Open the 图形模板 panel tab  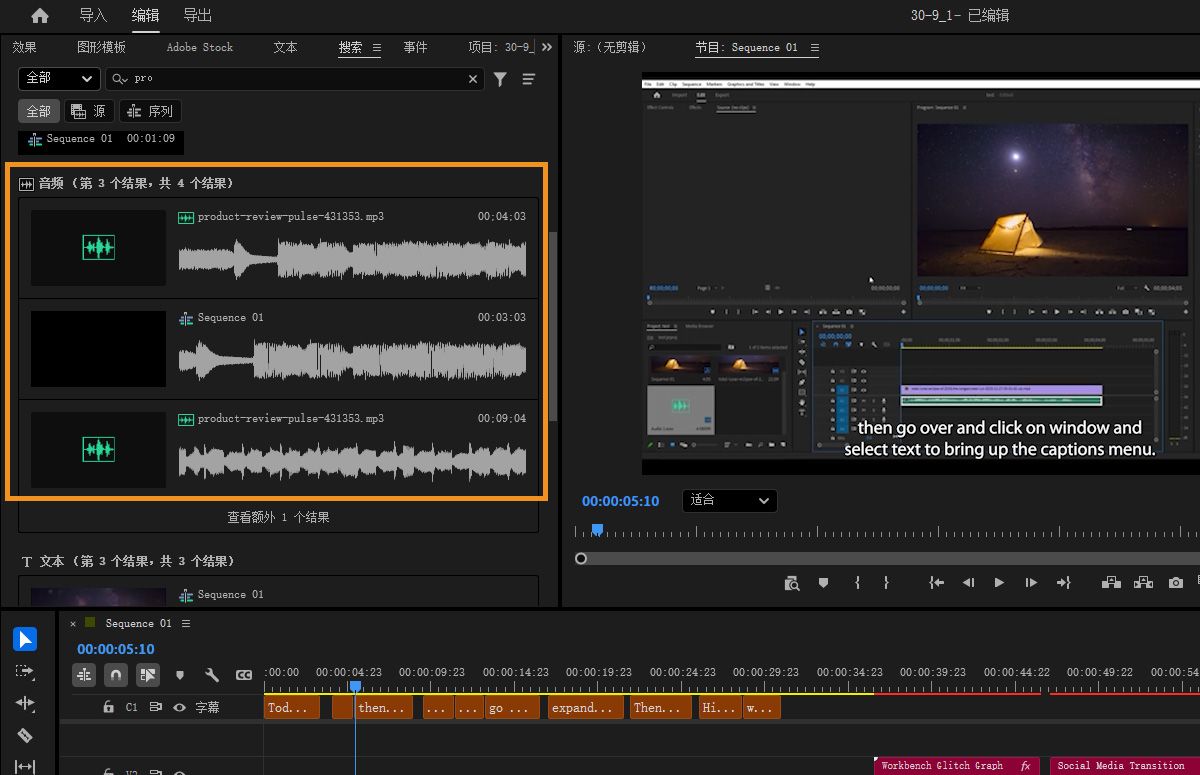tap(101, 47)
